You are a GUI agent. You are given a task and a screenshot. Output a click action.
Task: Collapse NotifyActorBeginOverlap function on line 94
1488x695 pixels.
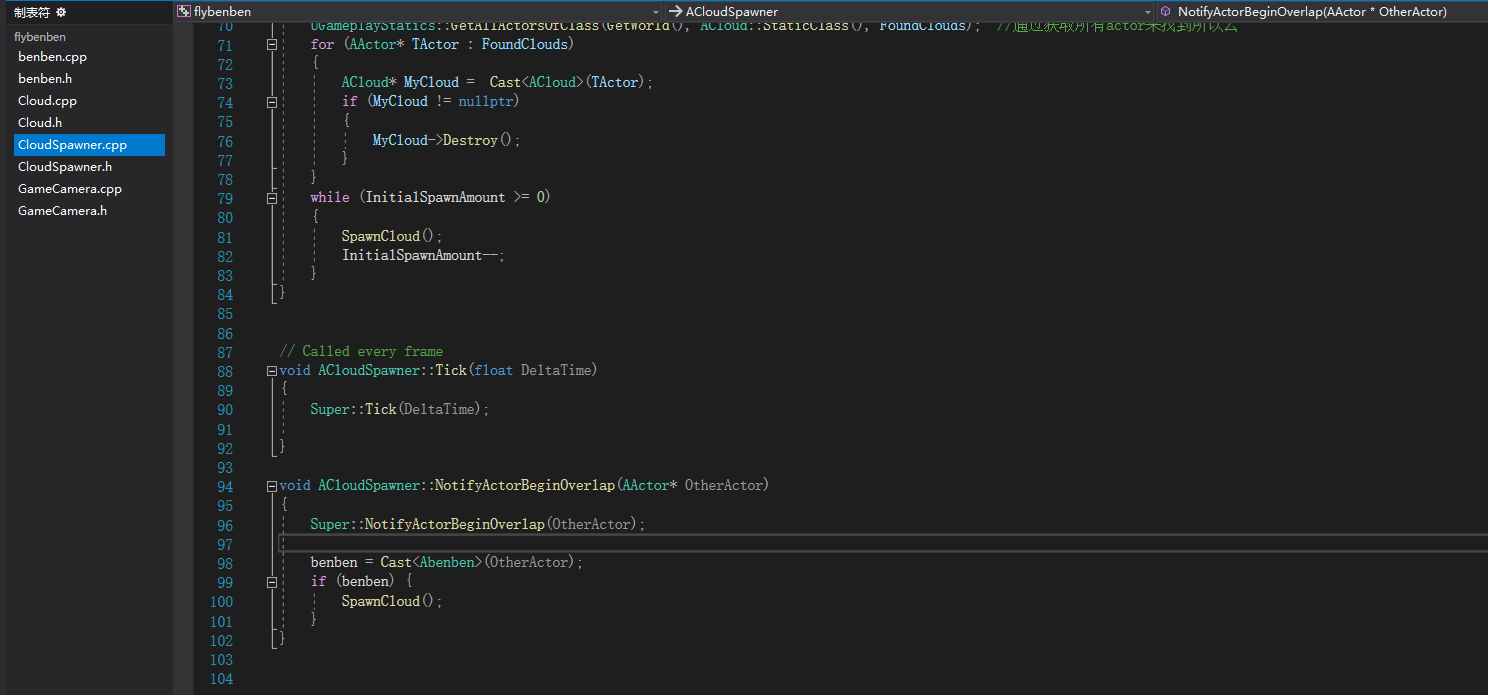272,486
